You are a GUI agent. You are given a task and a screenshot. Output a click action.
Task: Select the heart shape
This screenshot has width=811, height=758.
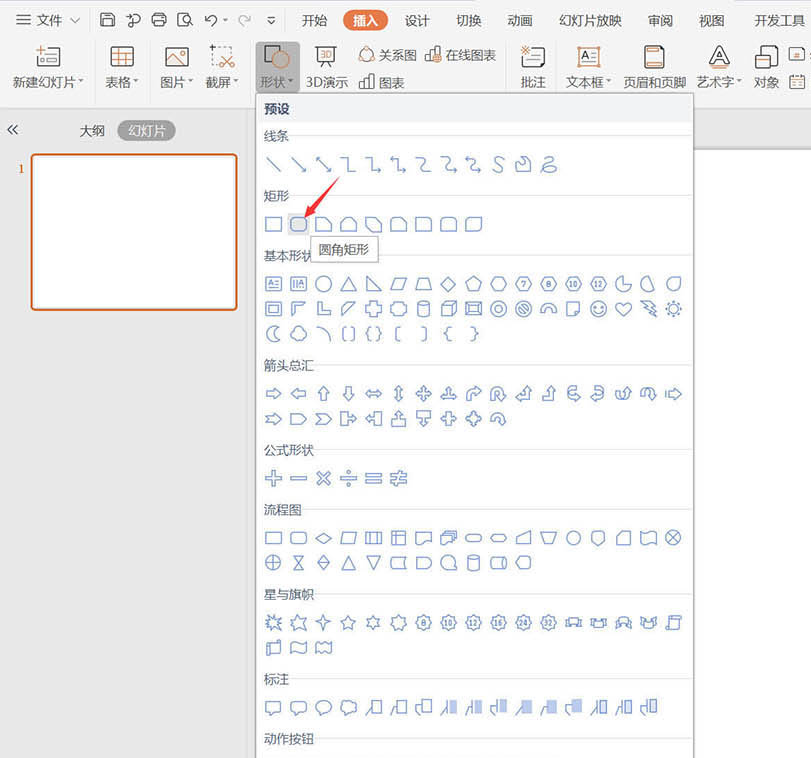click(x=623, y=309)
